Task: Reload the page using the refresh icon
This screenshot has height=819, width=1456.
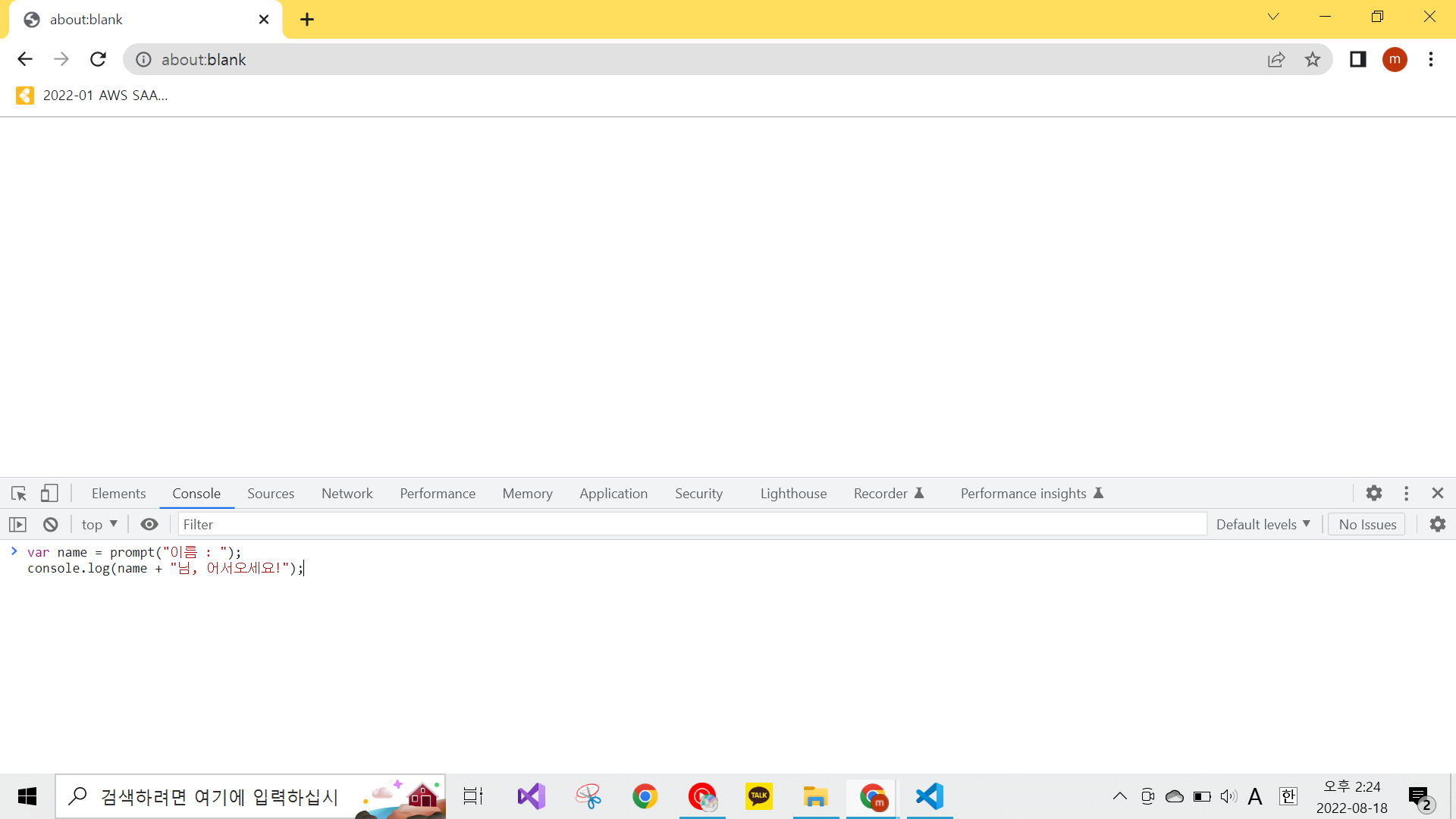Action: (x=98, y=60)
